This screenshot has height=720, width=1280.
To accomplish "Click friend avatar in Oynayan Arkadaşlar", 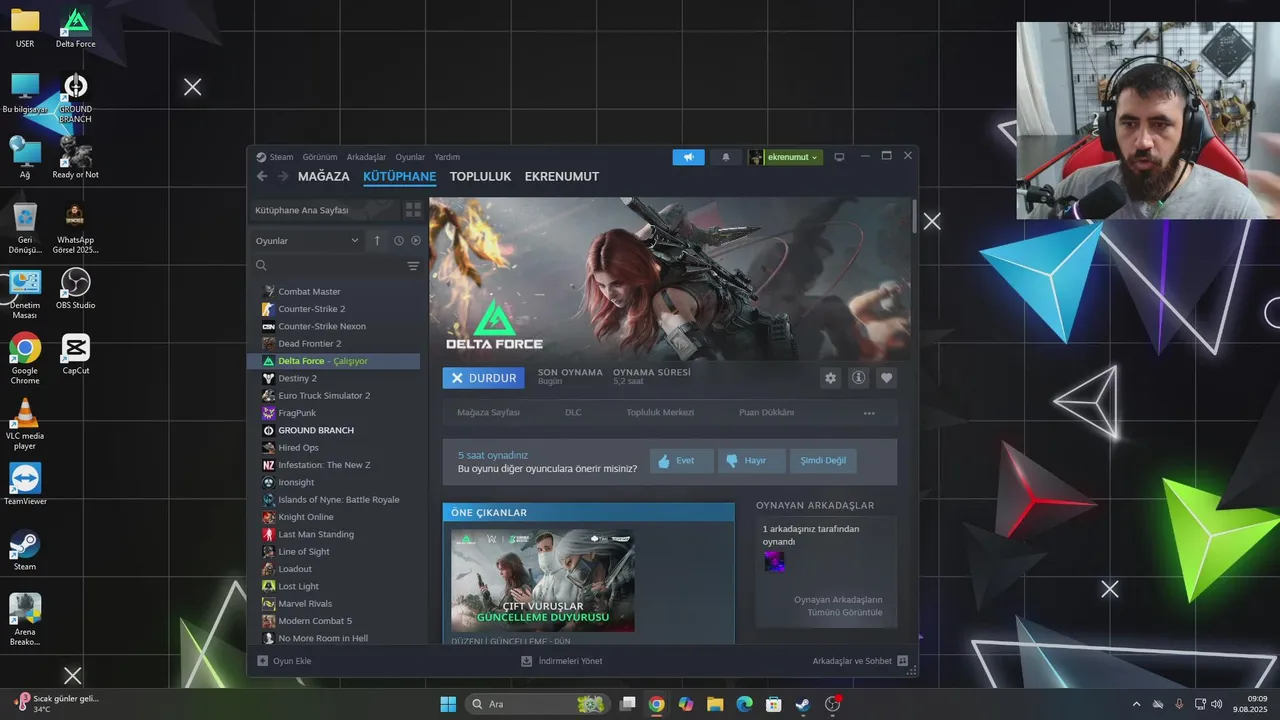I will [774, 562].
